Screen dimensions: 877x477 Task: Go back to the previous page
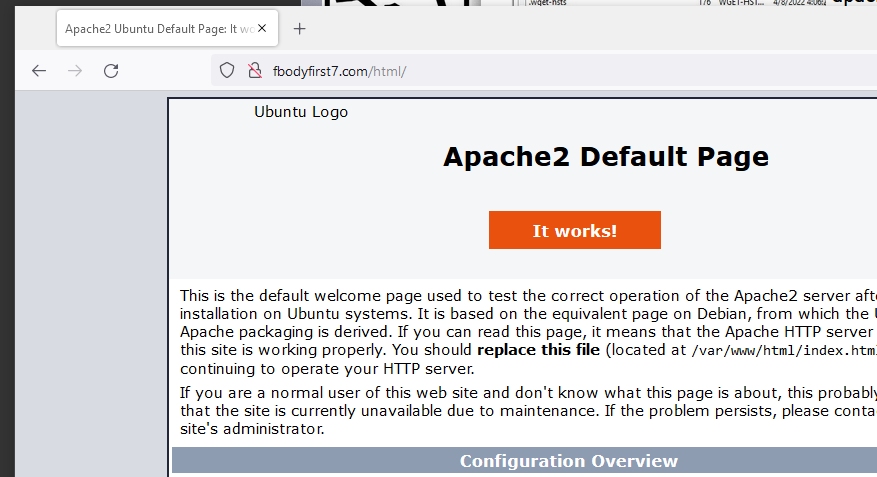click(39, 71)
